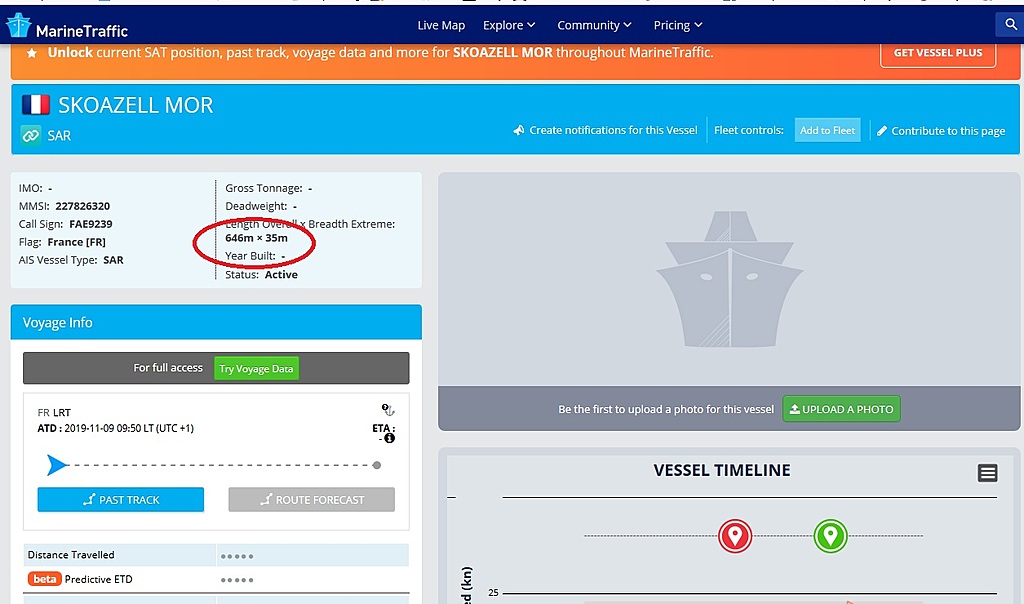The image size is (1024, 604).
Task: Click the hidden Distance Travelled value dots
Action: tap(236, 556)
